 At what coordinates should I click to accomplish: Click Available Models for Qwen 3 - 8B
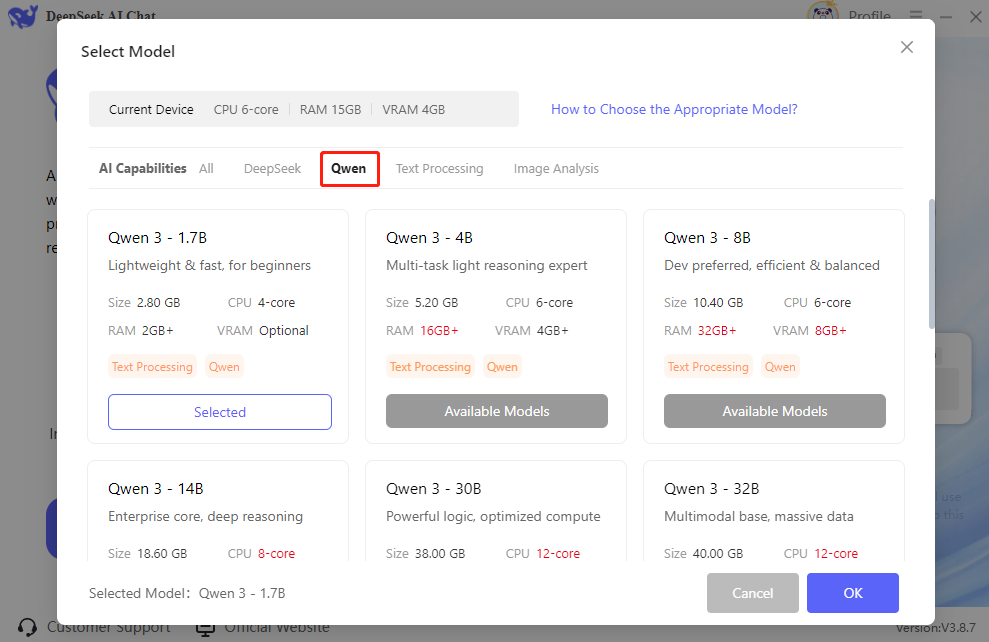pos(775,411)
